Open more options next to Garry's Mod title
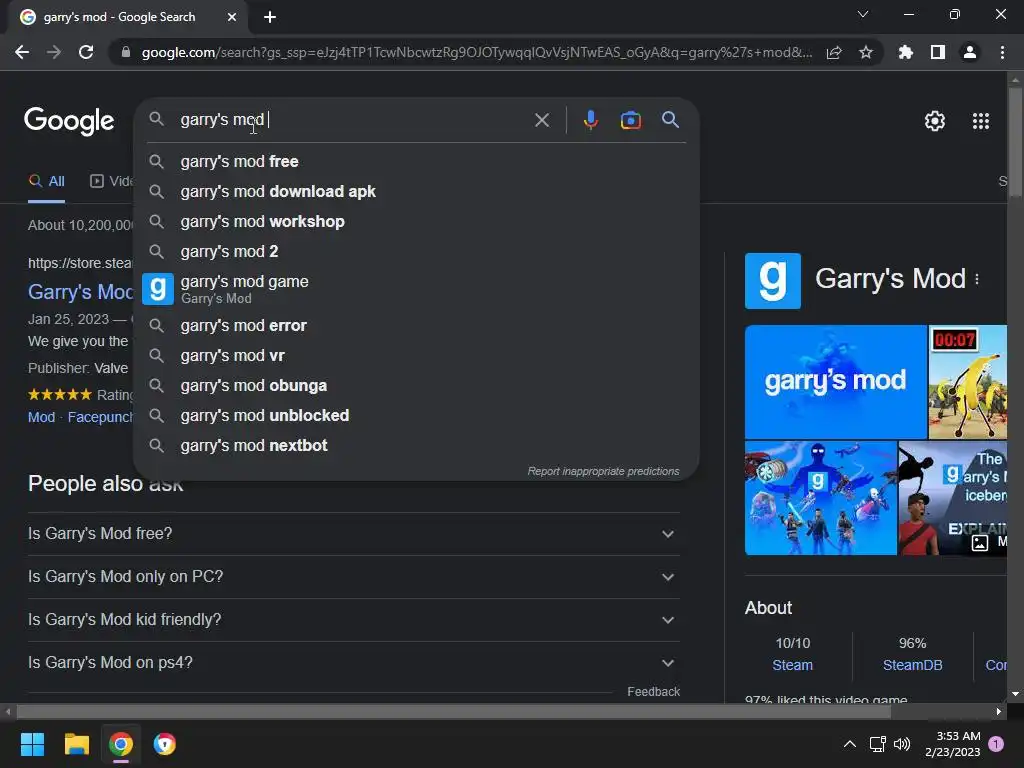This screenshot has width=1024, height=768. pyautogui.click(x=977, y=280)
